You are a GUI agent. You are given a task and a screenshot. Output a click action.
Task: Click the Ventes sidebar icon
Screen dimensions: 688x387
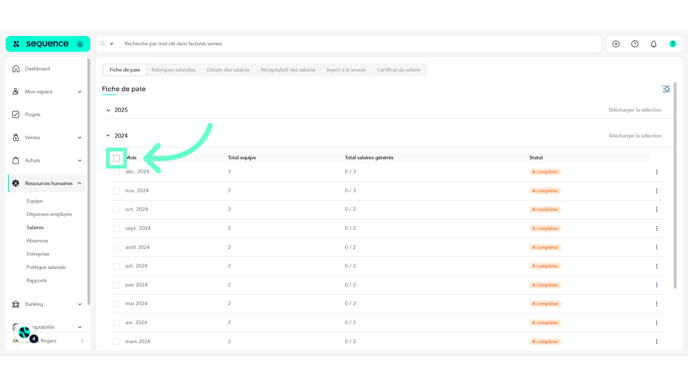point(16,137)
